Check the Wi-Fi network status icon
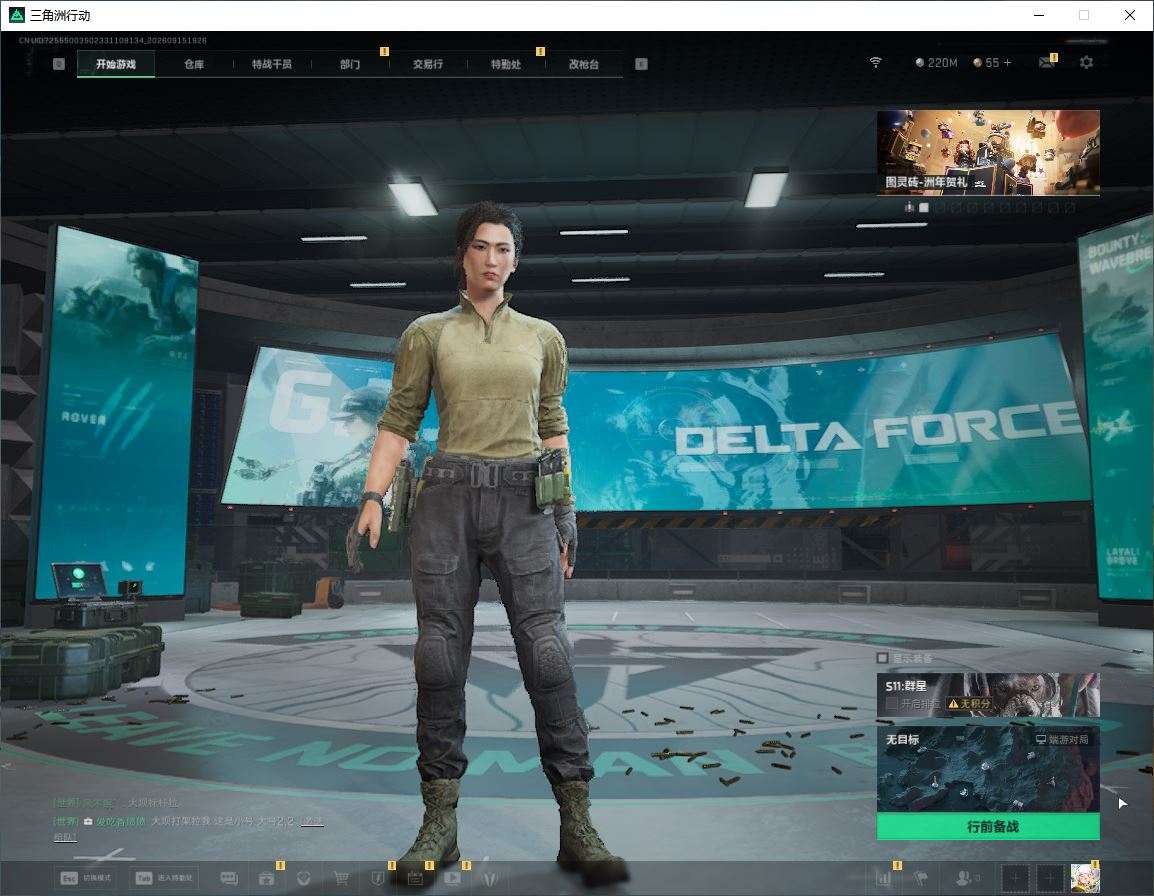 (875, 63)
